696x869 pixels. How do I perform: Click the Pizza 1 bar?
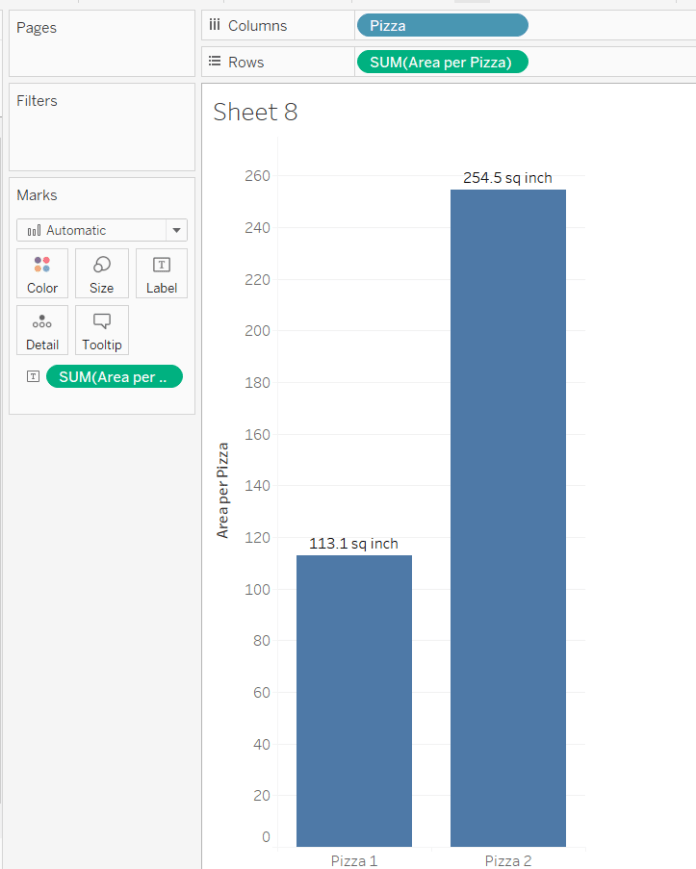(354, 700)
